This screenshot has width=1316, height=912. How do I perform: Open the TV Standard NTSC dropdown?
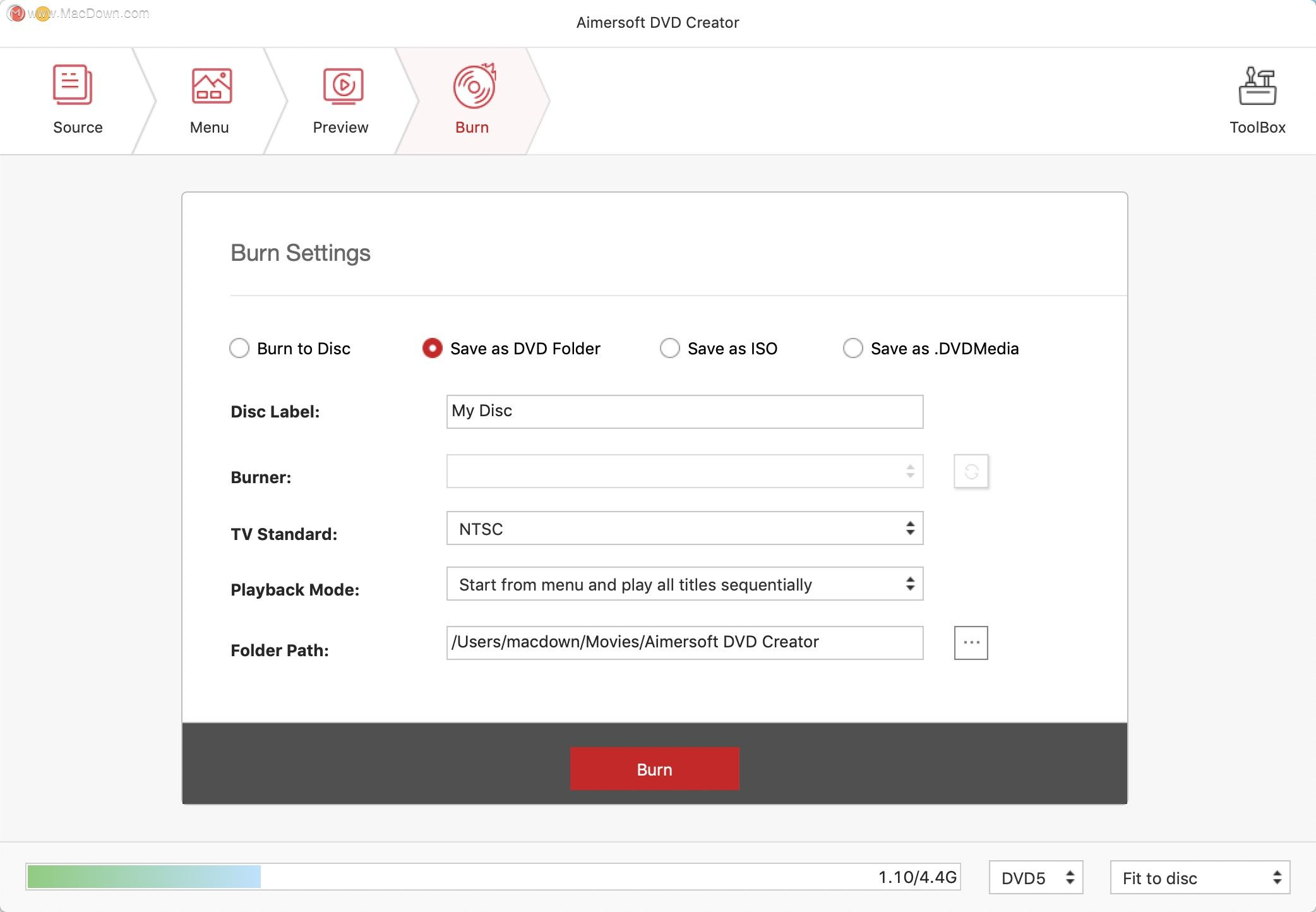(685, 528)
